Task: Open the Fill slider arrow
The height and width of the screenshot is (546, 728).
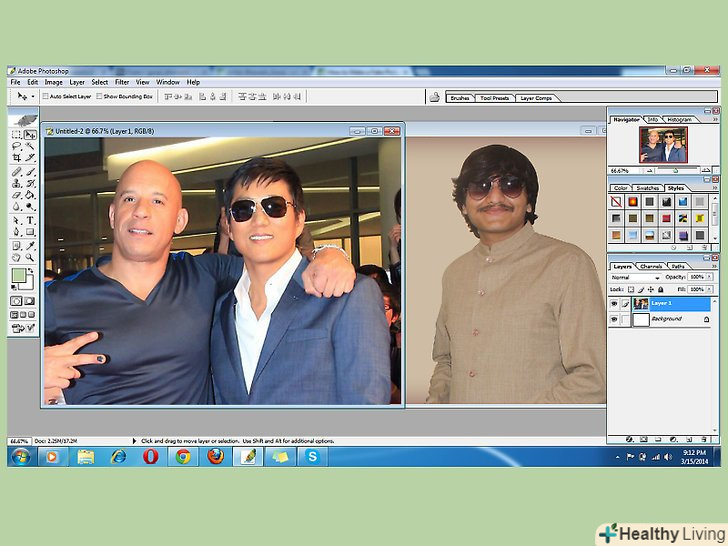Action: coord(709,289)
